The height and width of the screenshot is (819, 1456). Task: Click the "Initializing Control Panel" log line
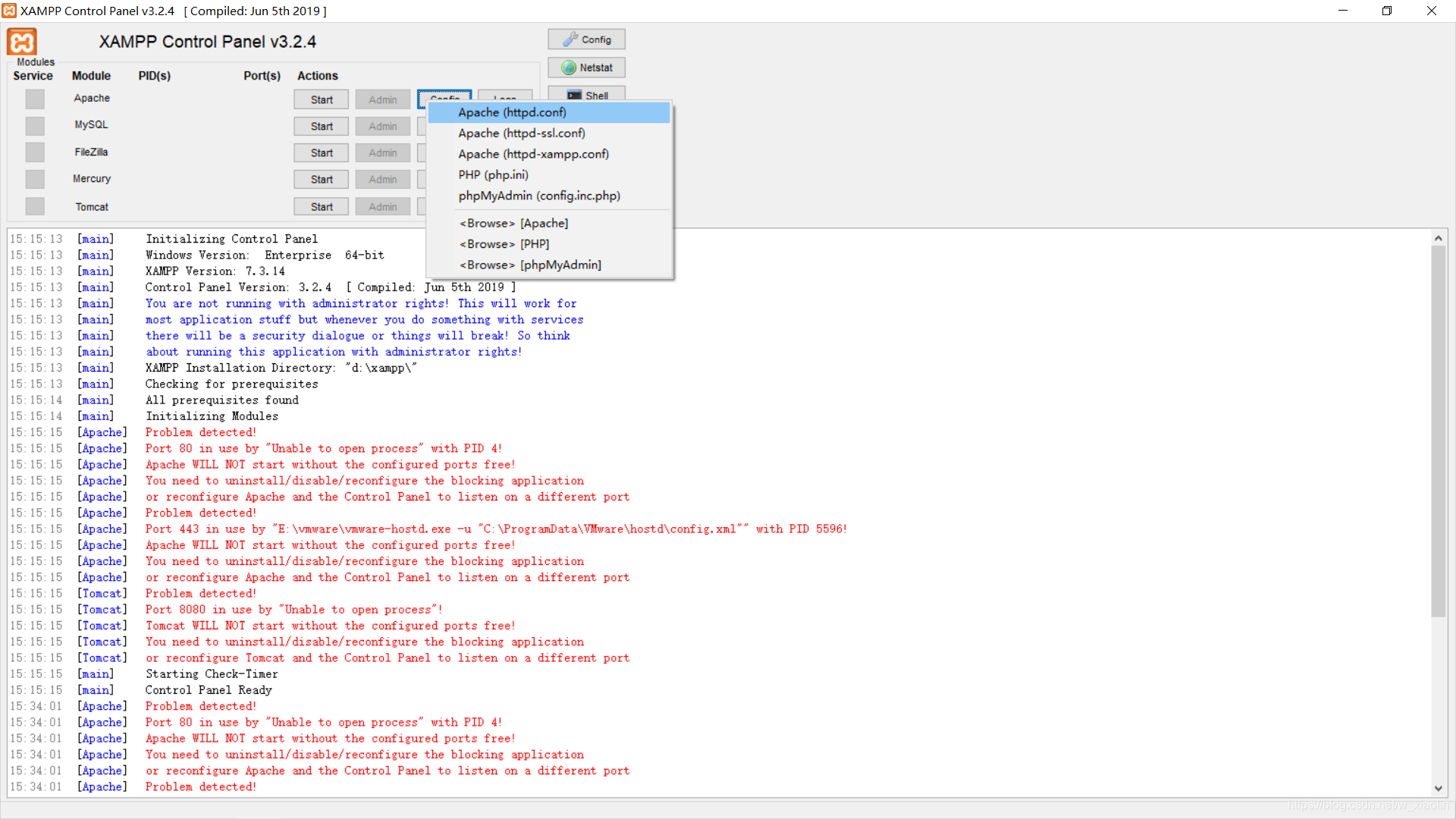232,239
